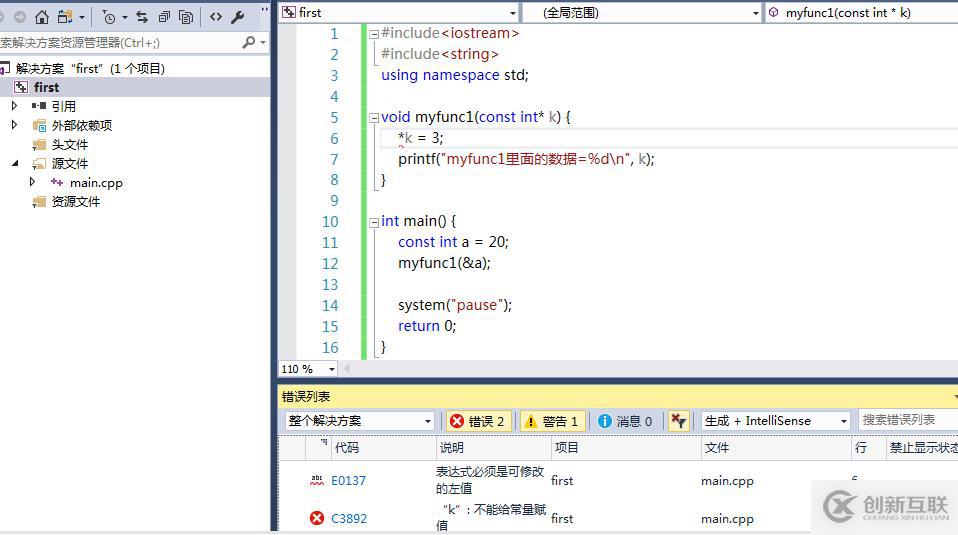Click the switch views icon beside Home
Screen dimensions: 958x535
[65, 17]
